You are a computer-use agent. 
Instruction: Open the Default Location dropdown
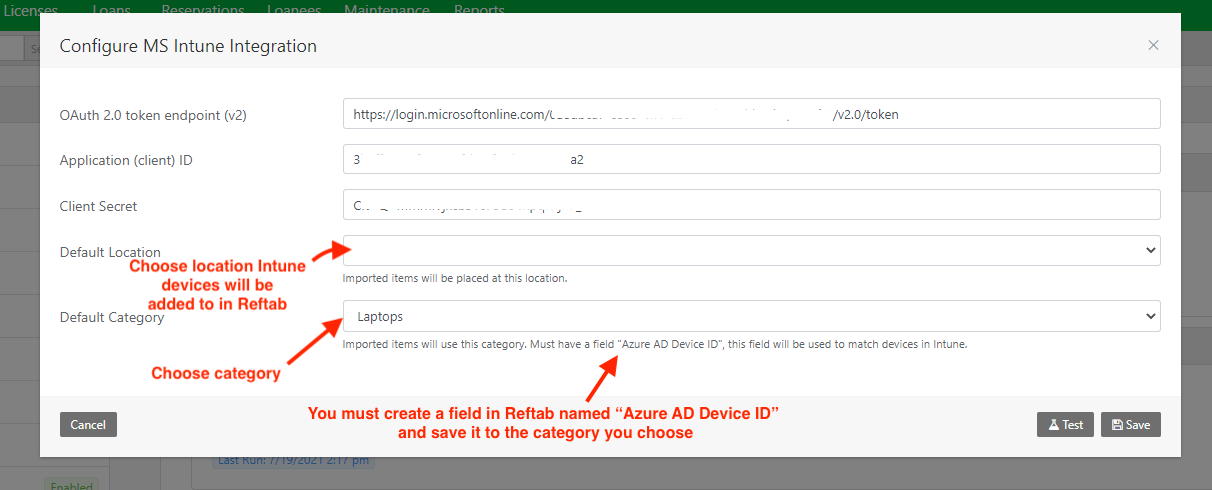click(751, 250)
